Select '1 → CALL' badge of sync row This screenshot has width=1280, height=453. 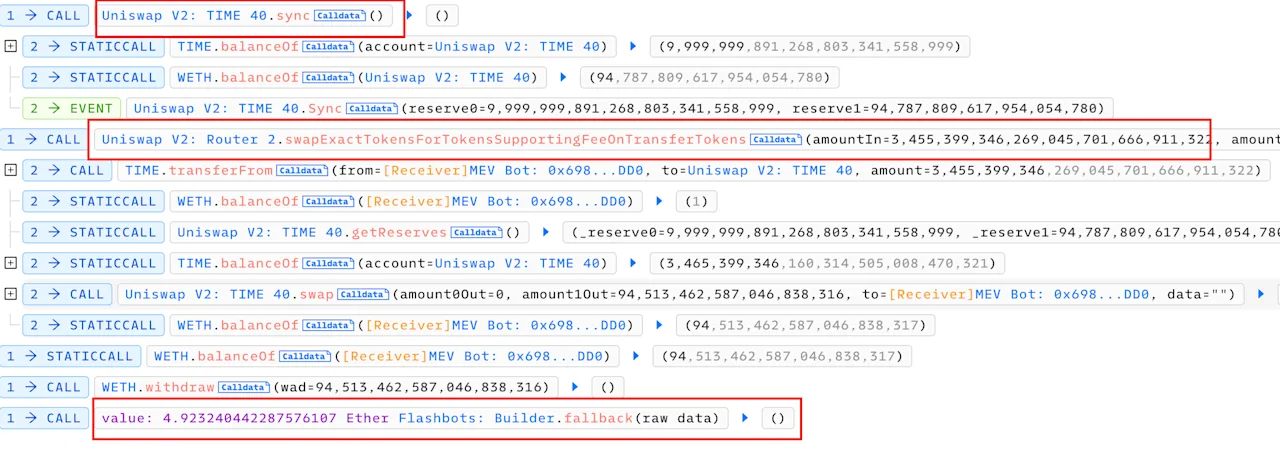tap(44, 16)
